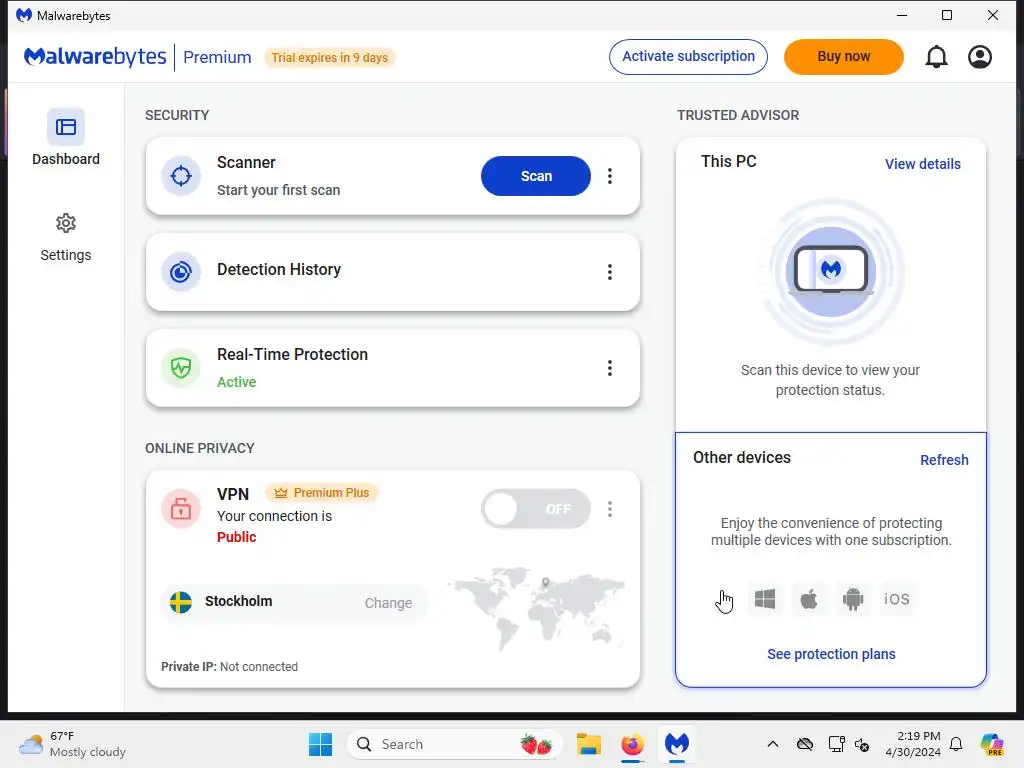The image size is (1024, 768).
Task: Click the Trial expires in 9 days badge
Action: click(330, 57)
